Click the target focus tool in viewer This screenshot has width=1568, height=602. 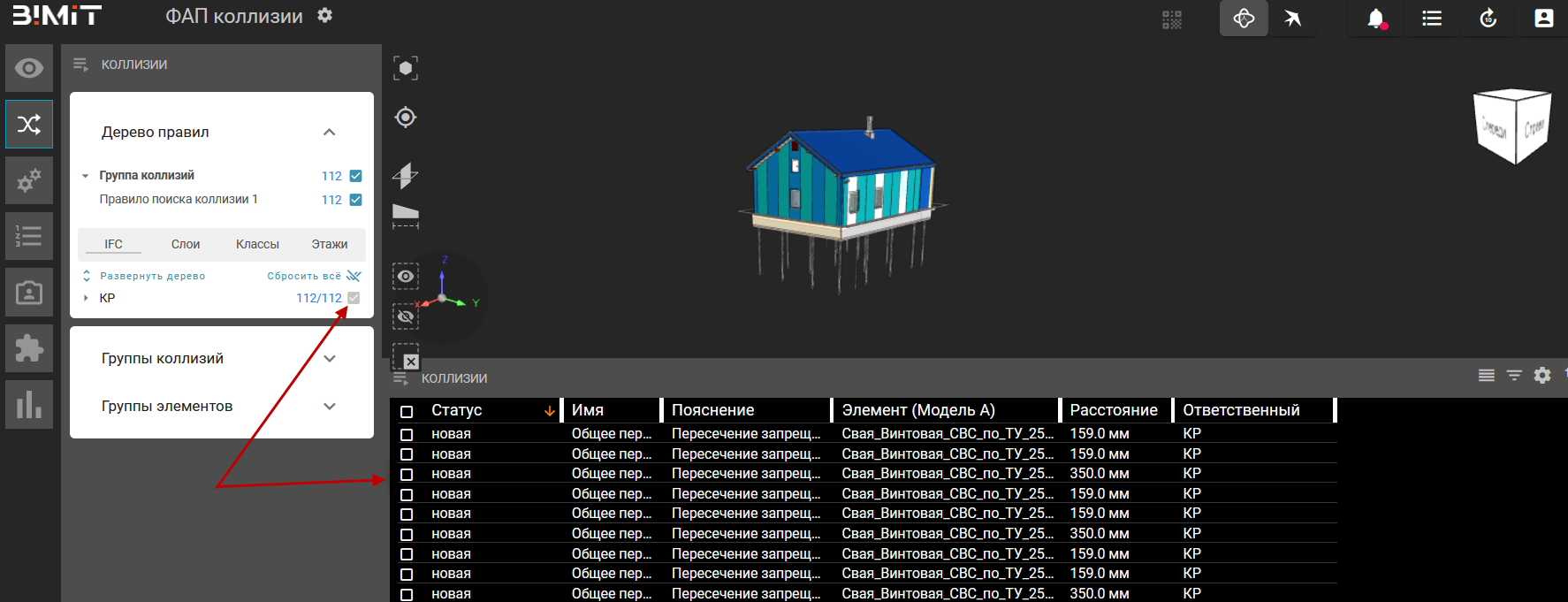point(406,117)
